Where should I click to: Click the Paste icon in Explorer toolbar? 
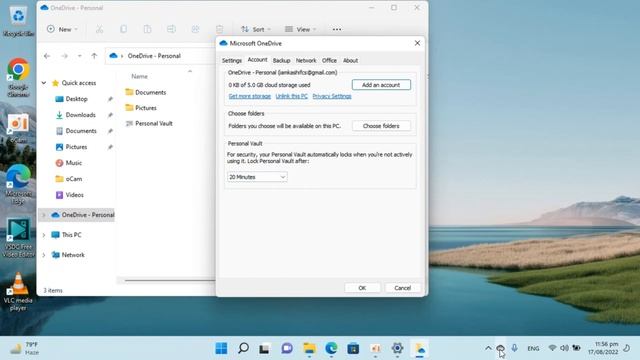[x=147, y=29]
